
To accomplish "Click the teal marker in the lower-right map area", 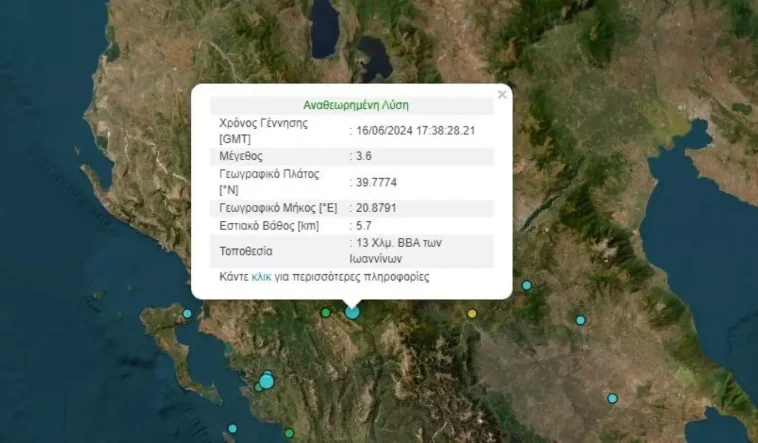I will click(x=613, y=398).
